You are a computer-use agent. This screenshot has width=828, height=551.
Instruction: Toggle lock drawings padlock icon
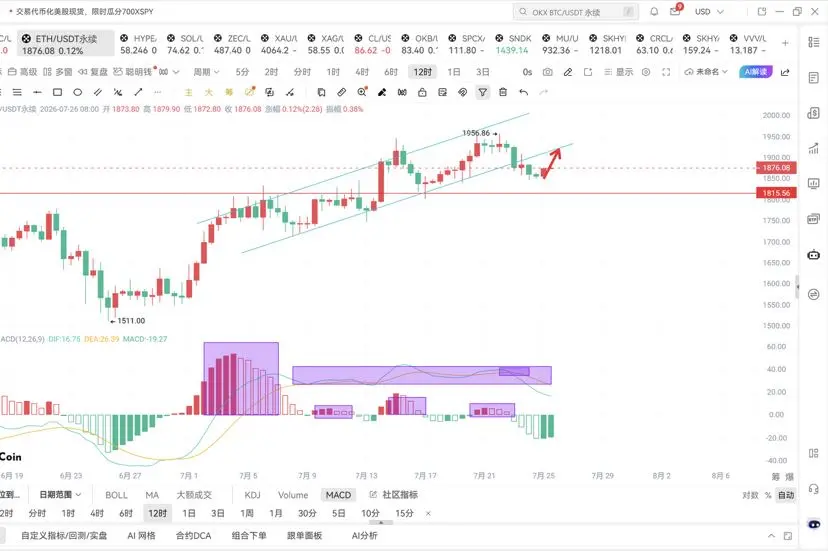pyautogui.click(x=422, y=92)
